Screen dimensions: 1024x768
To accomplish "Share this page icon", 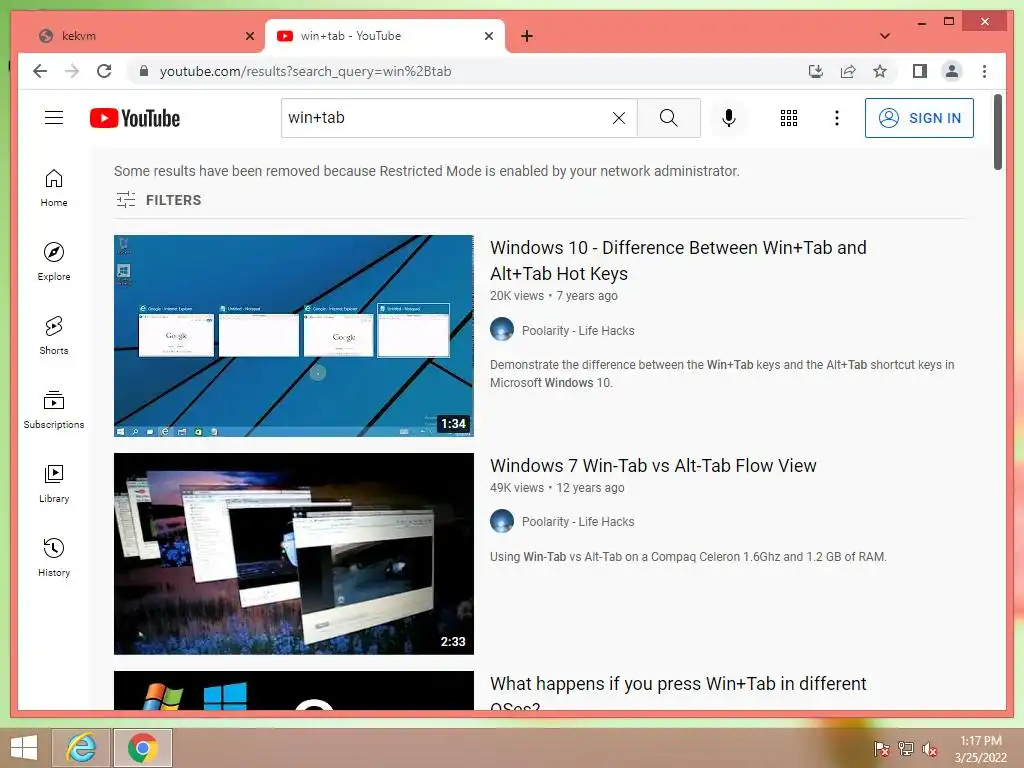I will point(848,71).
